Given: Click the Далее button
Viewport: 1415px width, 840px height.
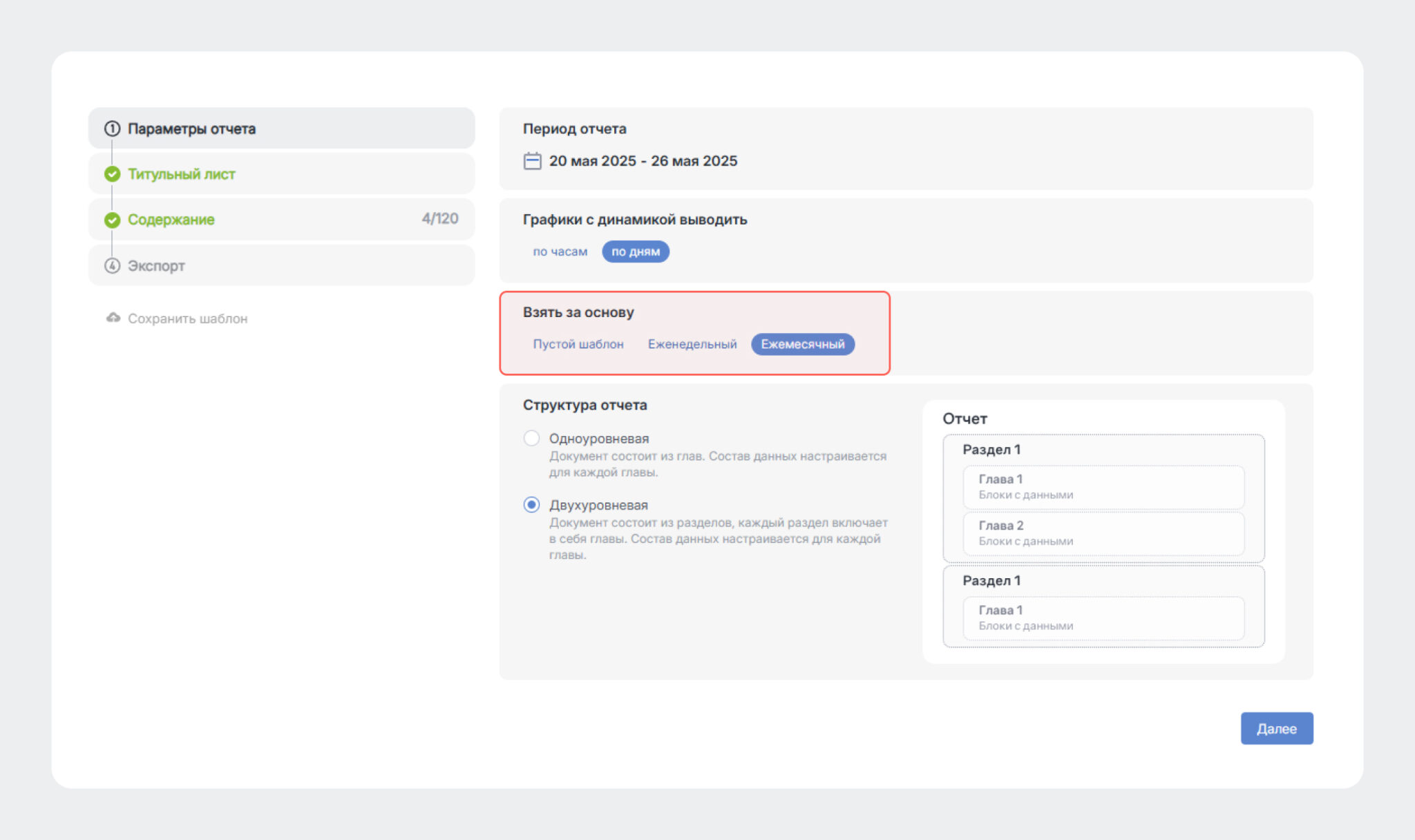Looking at the screenshot, I should [x=1277, y=728].
